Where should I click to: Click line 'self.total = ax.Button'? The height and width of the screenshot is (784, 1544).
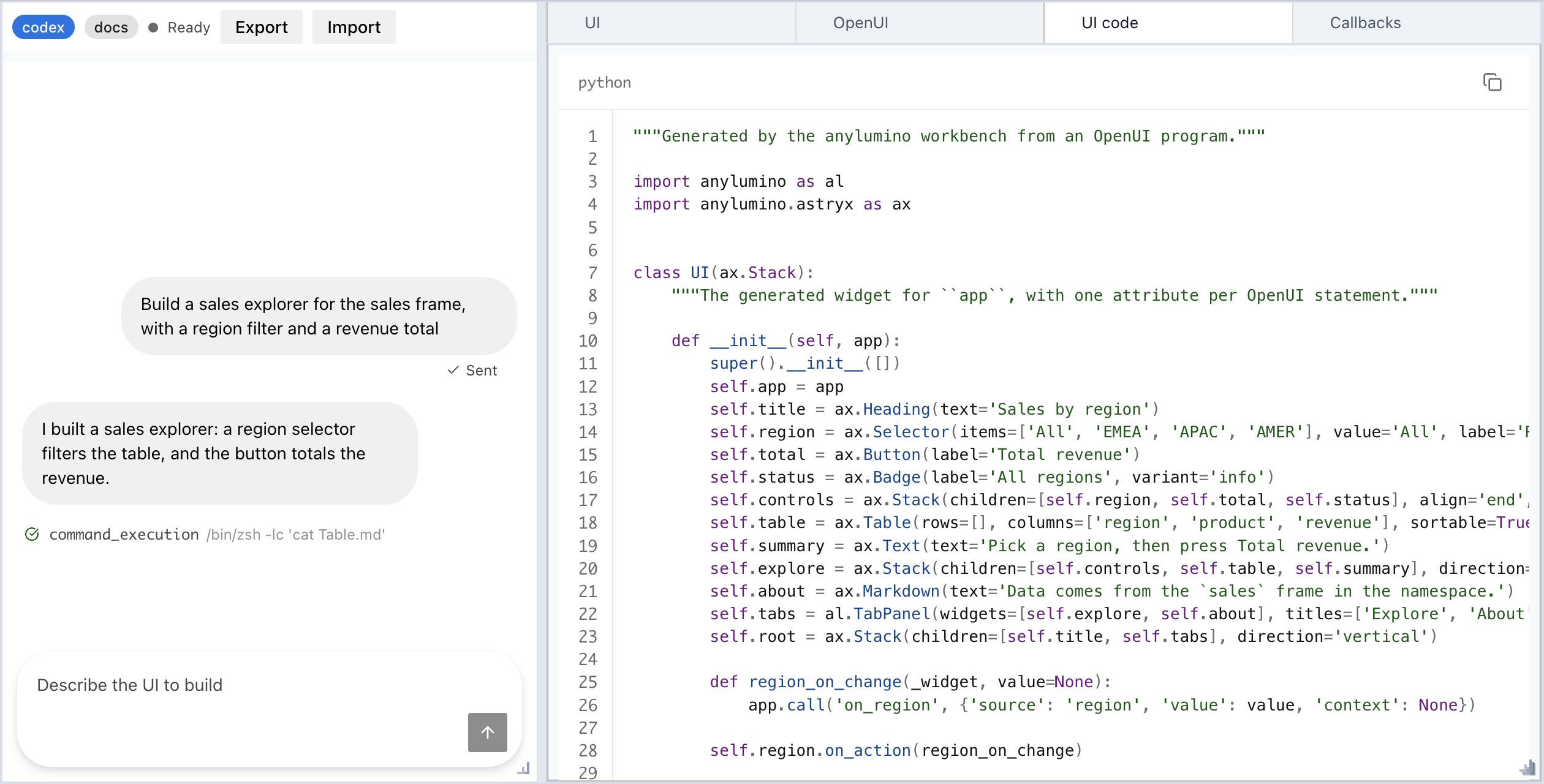click(x=925, y=454)
